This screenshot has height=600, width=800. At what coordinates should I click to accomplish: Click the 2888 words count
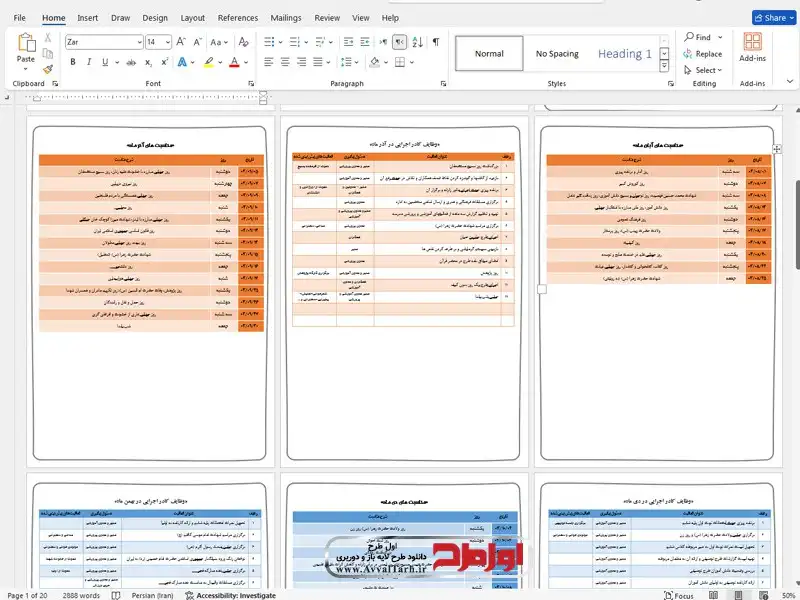coord(81,595)
